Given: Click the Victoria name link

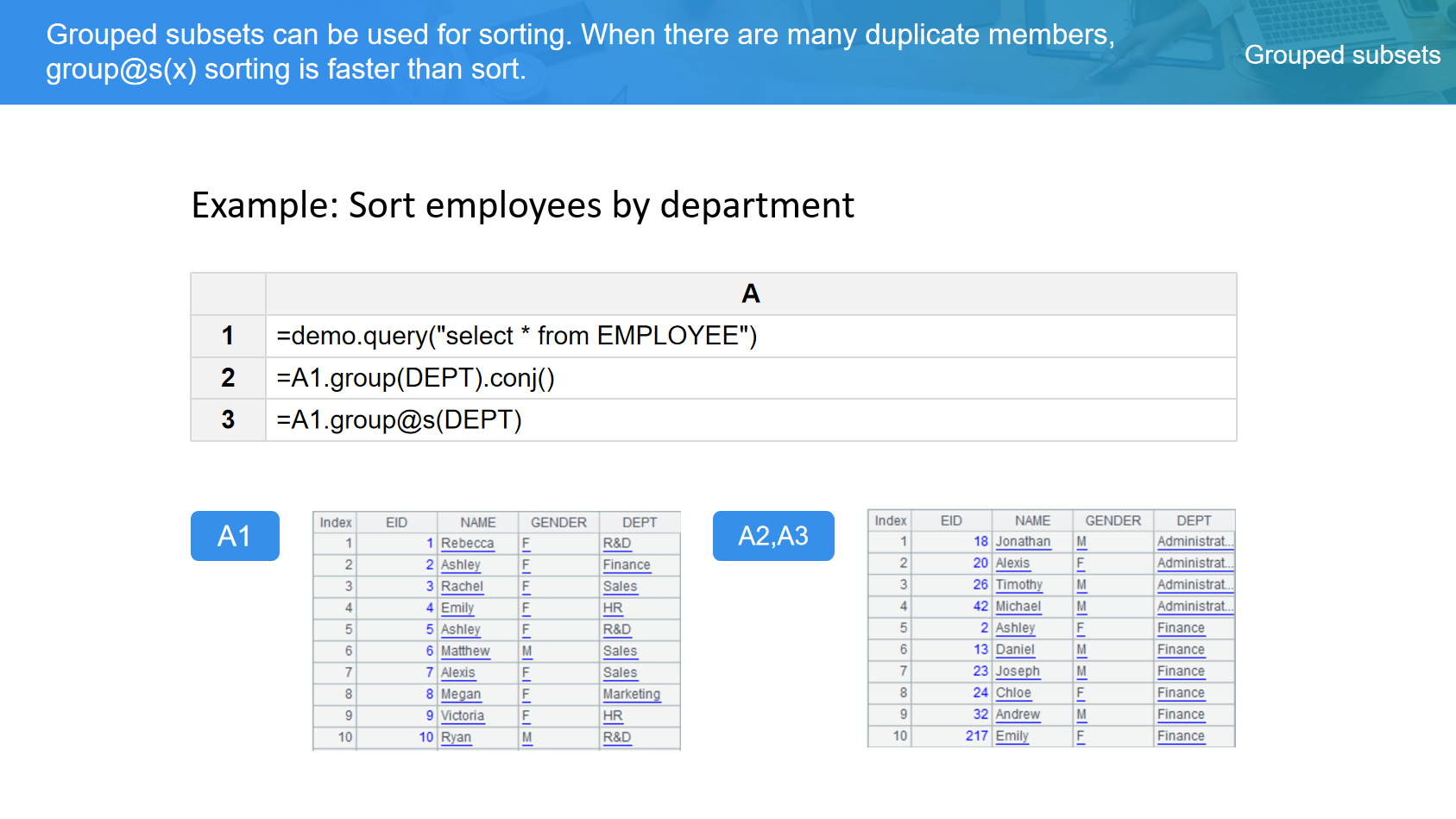Looking at the screenshot, I should pos(462,716).
